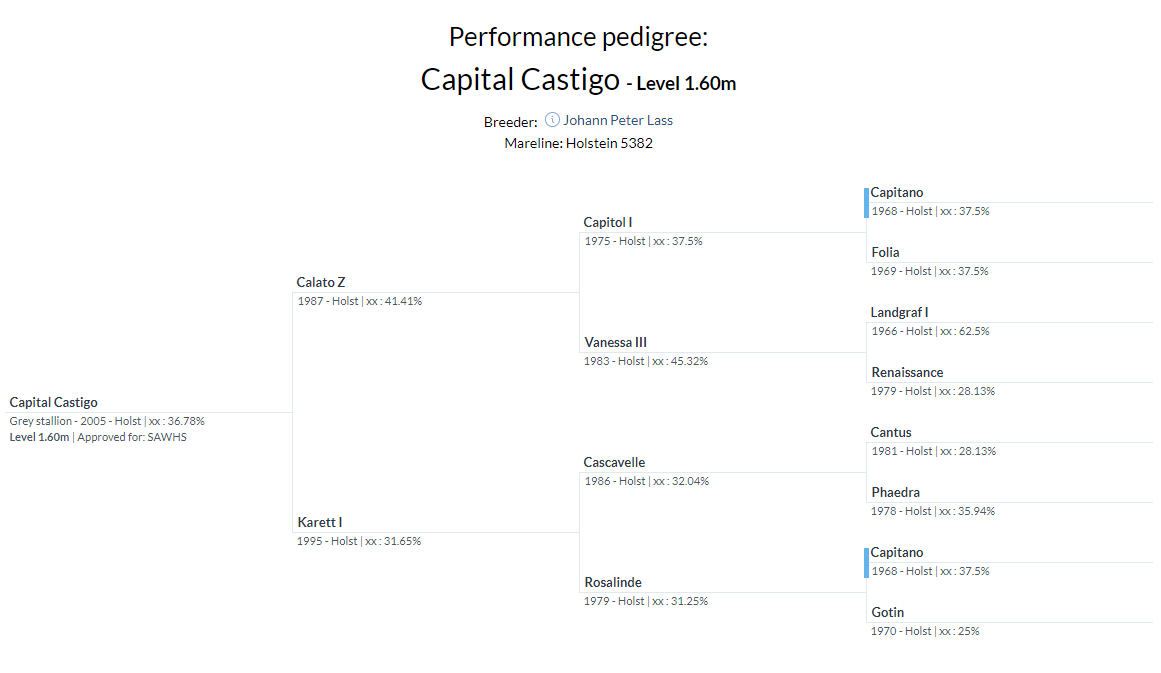Open dam Karett I

320,522
